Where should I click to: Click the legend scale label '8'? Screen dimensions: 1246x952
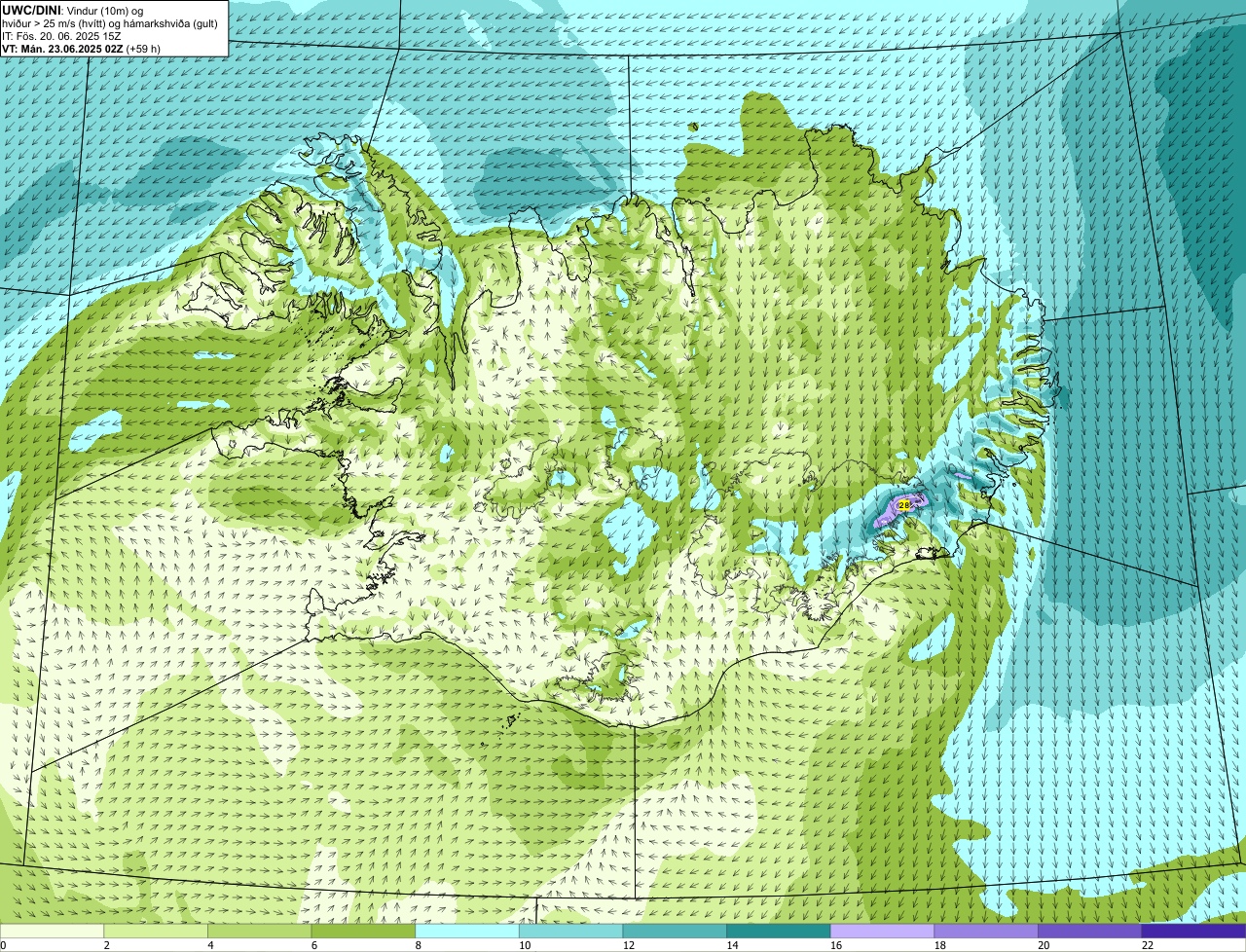click(418, 945)
